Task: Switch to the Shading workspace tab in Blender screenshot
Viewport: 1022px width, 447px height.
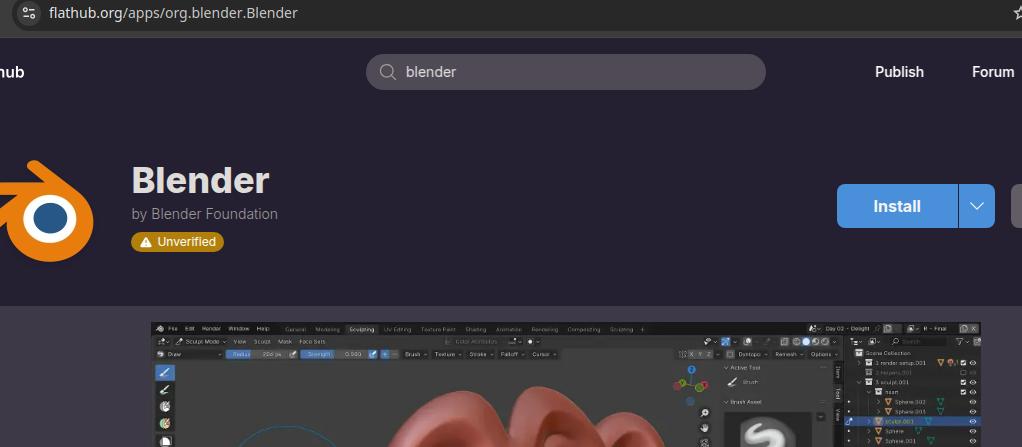Action: (x=476, y=329)
